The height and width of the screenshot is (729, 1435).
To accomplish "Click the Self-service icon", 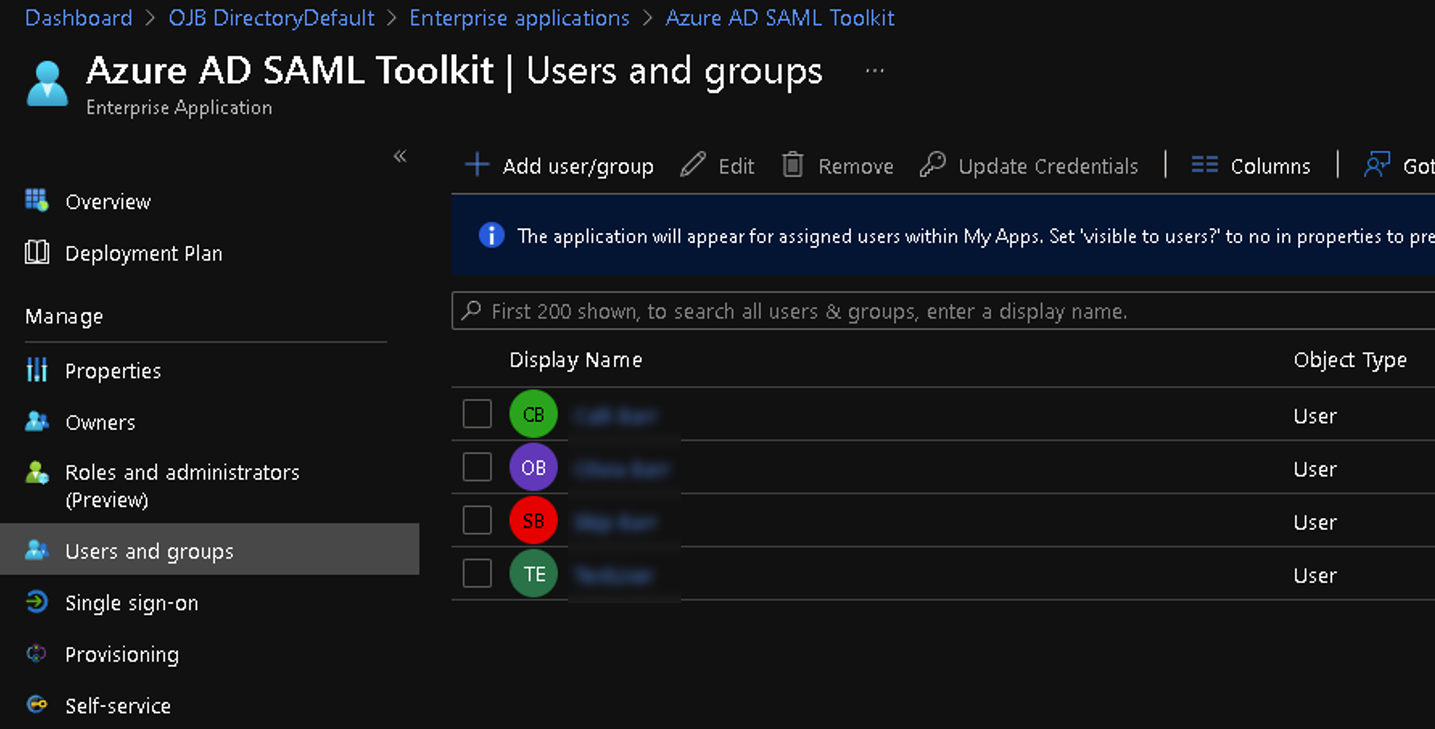I will (37, 705).
